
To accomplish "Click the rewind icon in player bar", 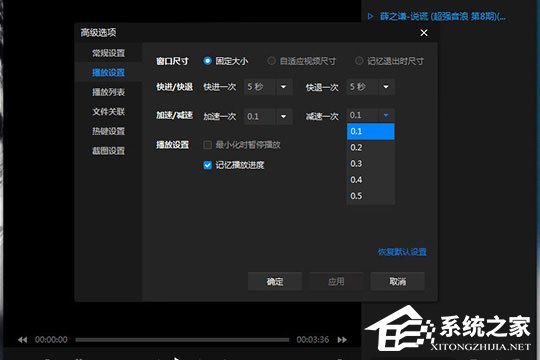I will point(22,340).
